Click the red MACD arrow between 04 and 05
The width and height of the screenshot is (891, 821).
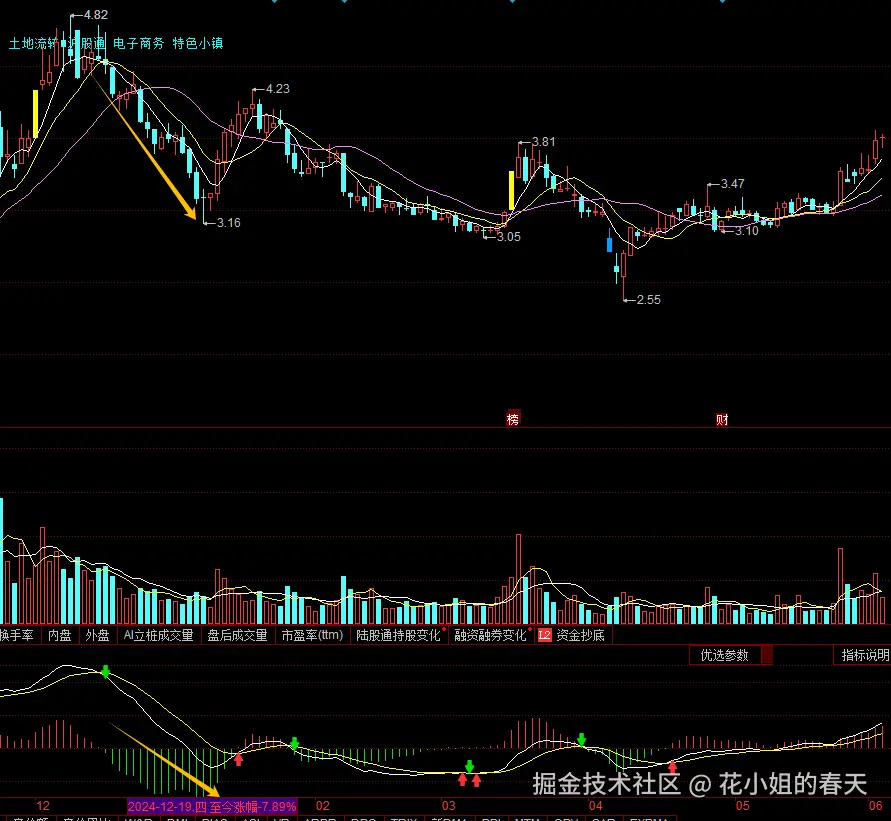(x=673, y=768)
